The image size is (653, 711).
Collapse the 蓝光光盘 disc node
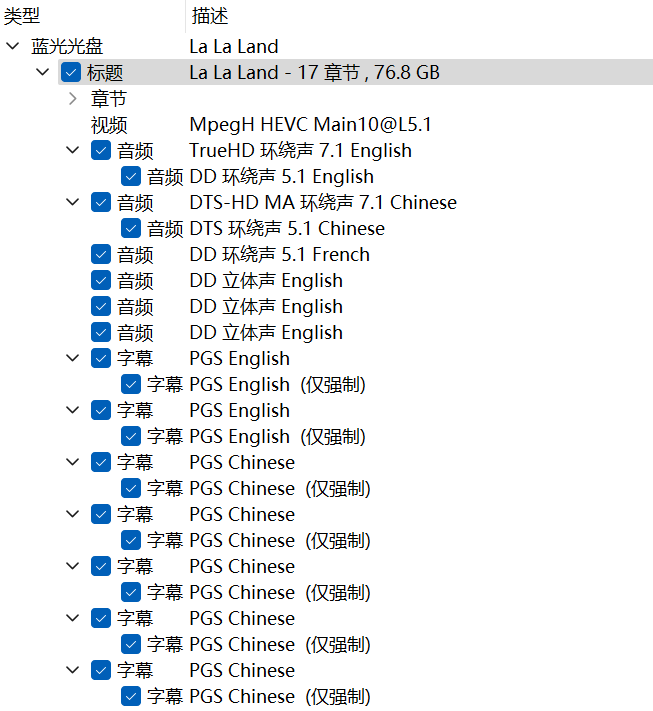pos(13,46)
